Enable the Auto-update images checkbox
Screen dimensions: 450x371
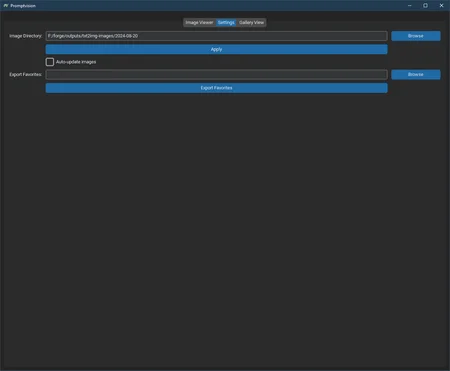coord(50,62)
